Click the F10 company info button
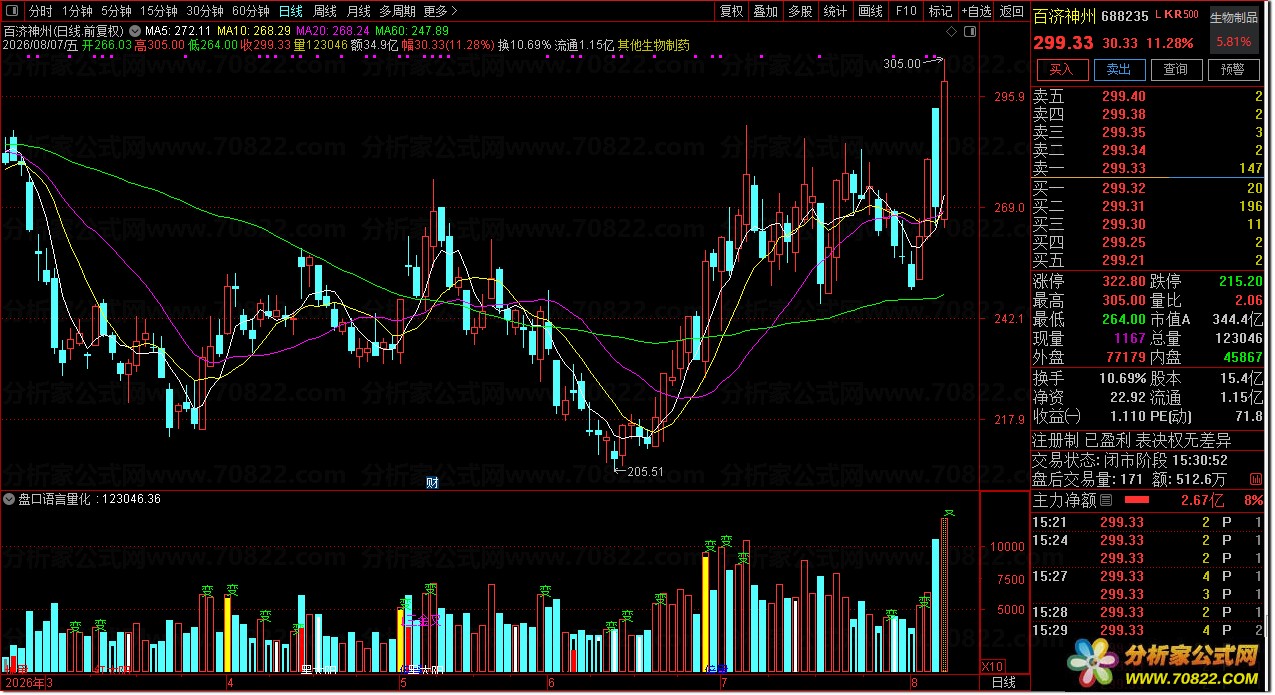This screenshot has width=1275, height=695. tap(906, 11)
